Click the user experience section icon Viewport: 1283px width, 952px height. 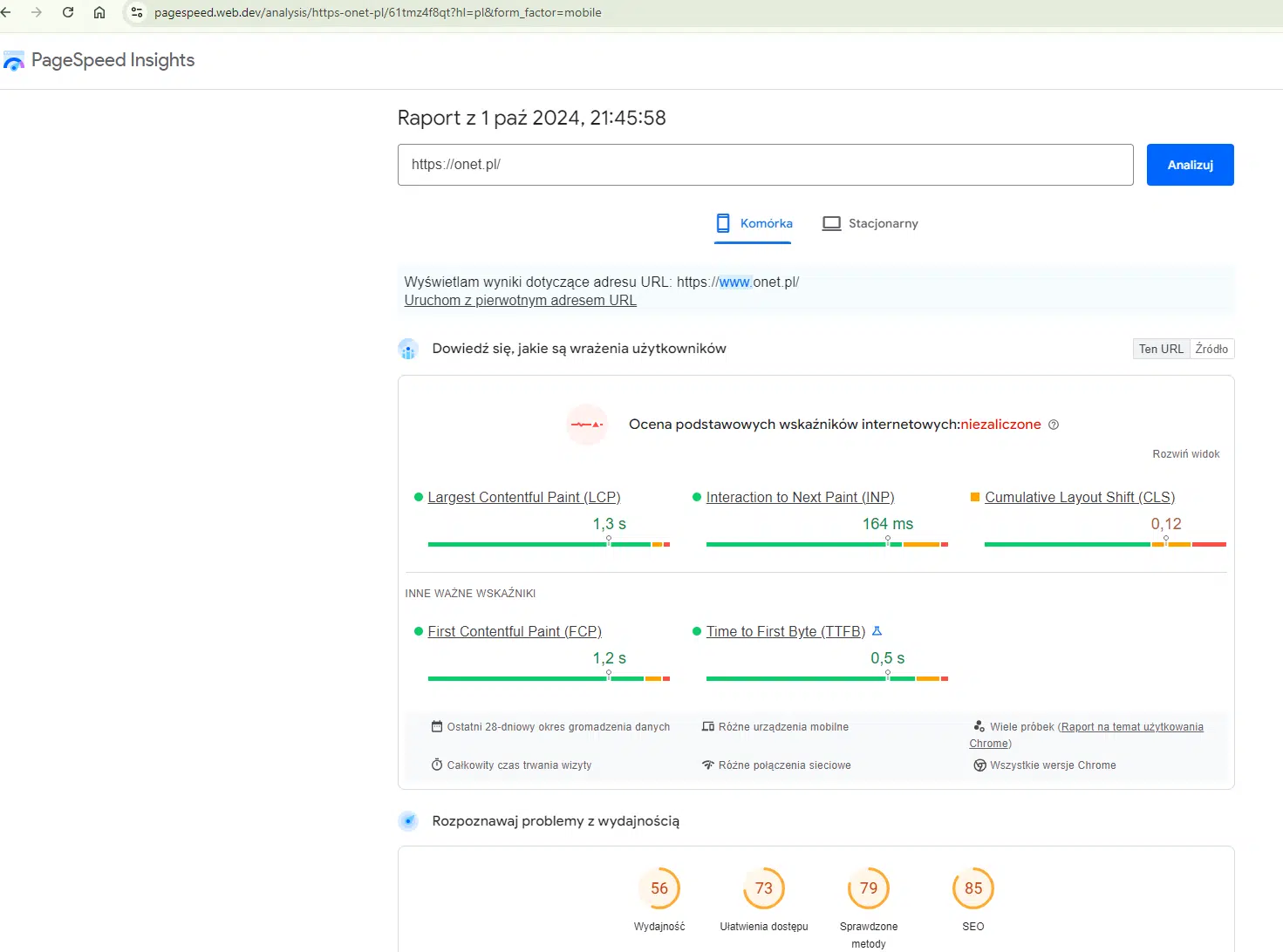(408, 349)
